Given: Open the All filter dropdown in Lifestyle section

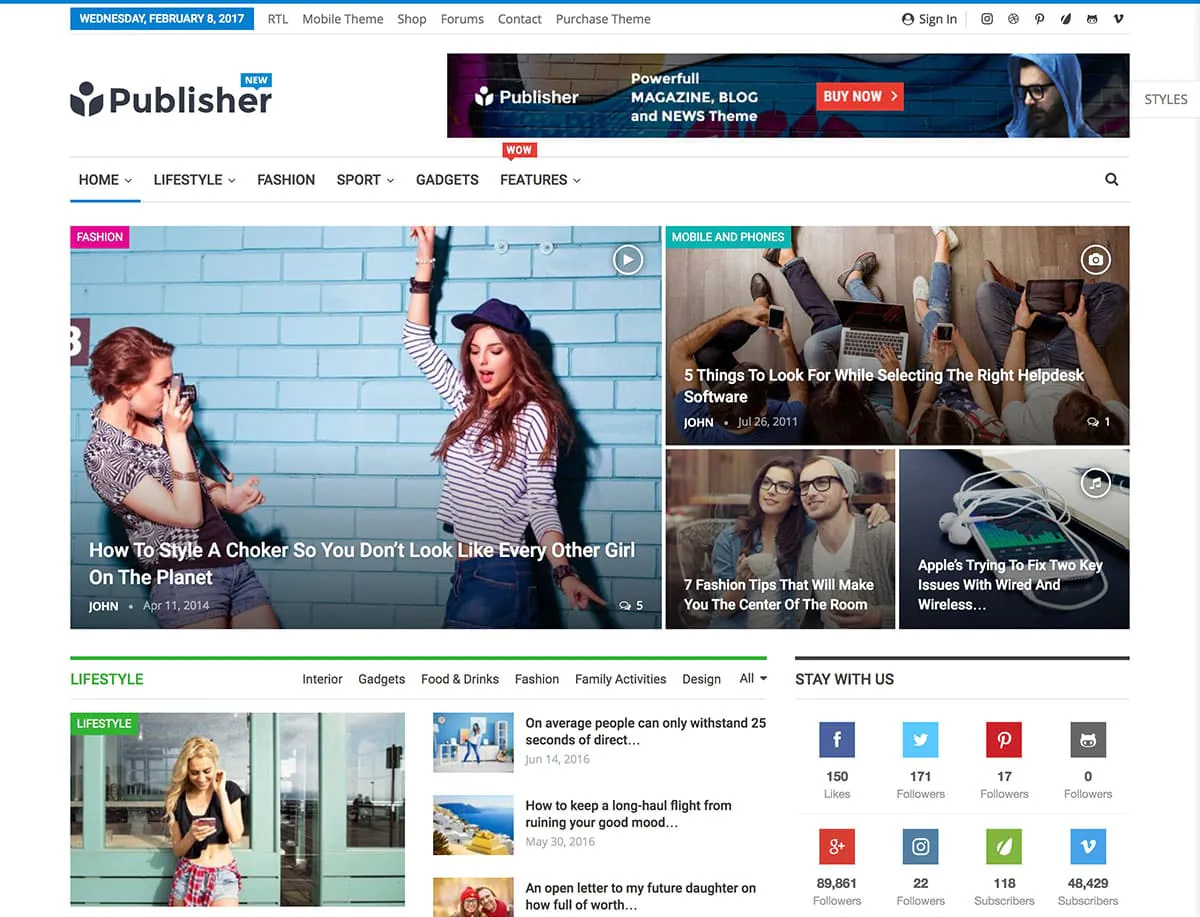Looking at the screenshot, I should pyautogui.click(x=753, y=678).
